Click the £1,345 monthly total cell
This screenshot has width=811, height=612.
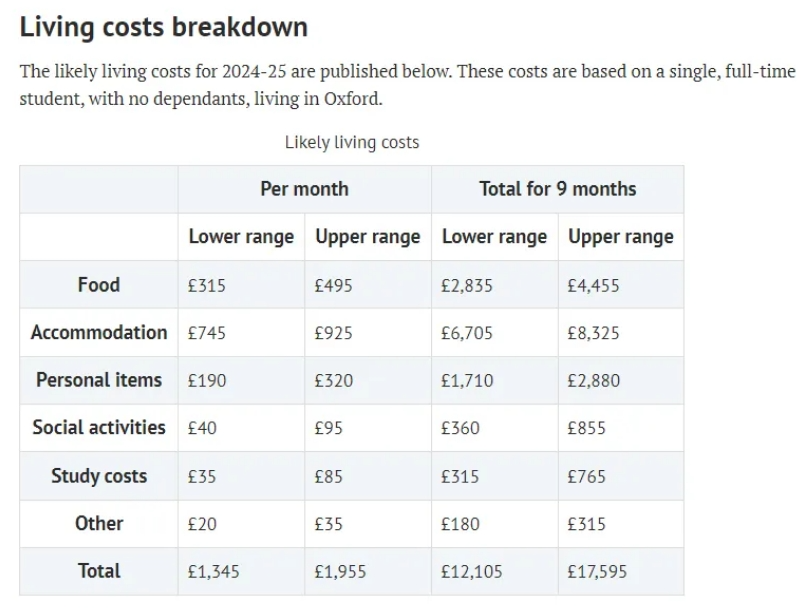[x=213, y=572]
